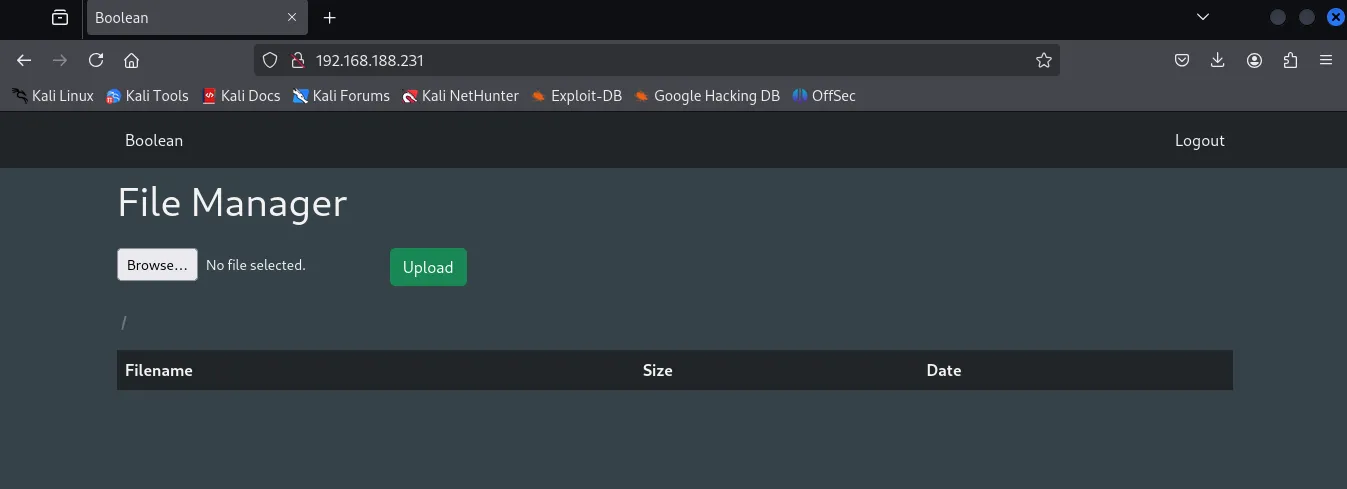Close the Boolean tab

click(x=292, y=18)
